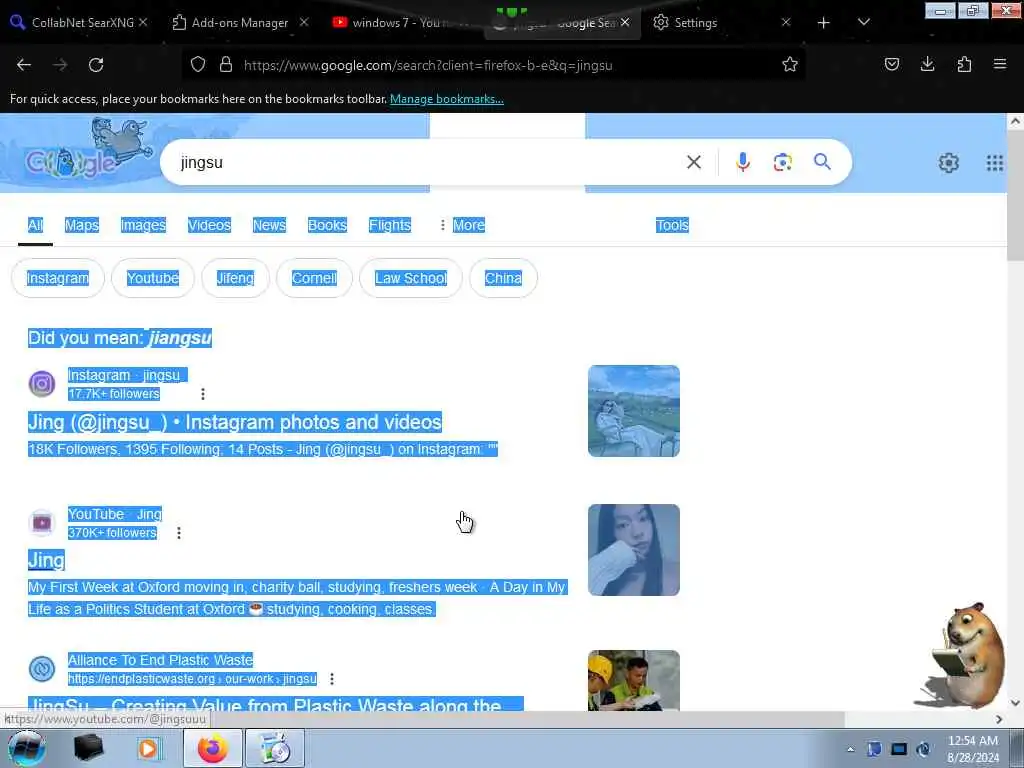Image resolution: width=1024 pixels, height=768 pixels.
Task: Click the taskbar clock and date
Action: 973,749
